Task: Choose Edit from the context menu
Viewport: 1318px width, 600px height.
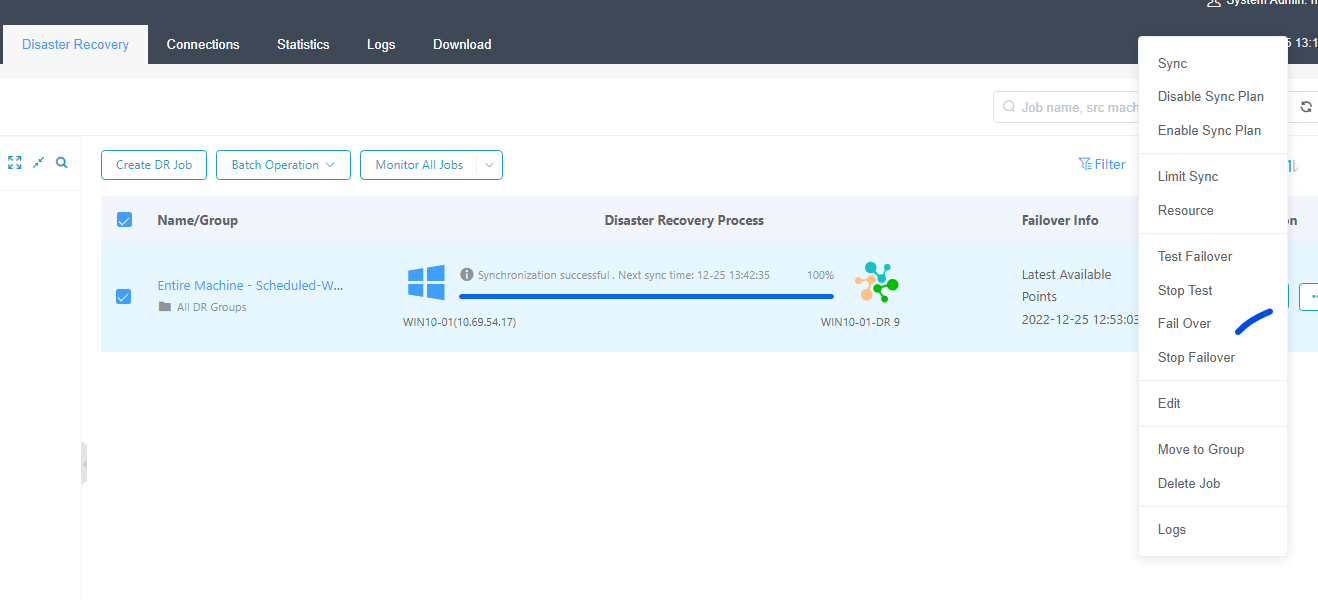Action: coord(1213,403)
